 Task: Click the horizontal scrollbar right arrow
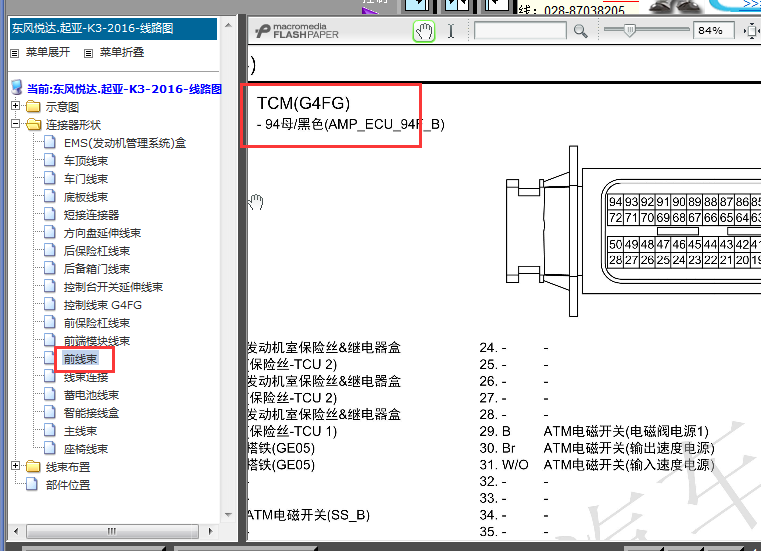(x=210, y=531)
